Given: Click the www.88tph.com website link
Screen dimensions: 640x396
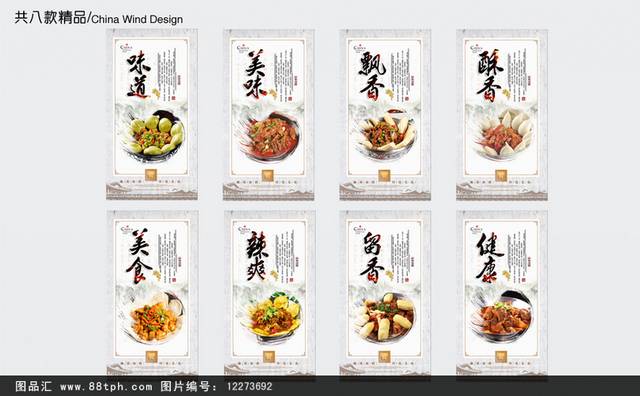Looking at the screenshot, I should pos(106,386).
